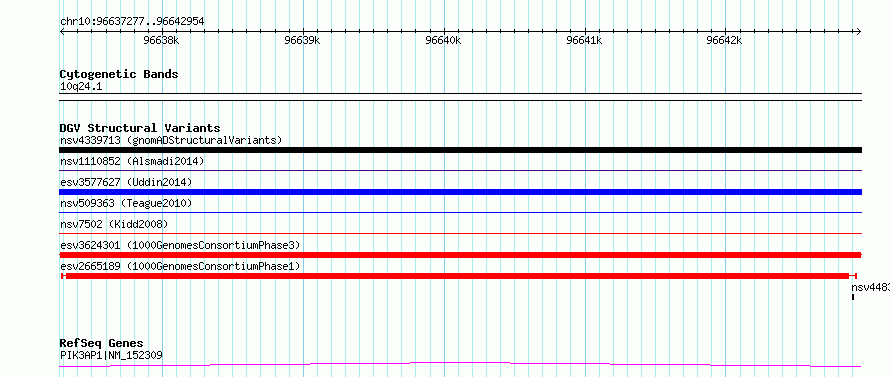
Task: Select the esv2665189 Phase1 red bar
Action: (459, 276)
